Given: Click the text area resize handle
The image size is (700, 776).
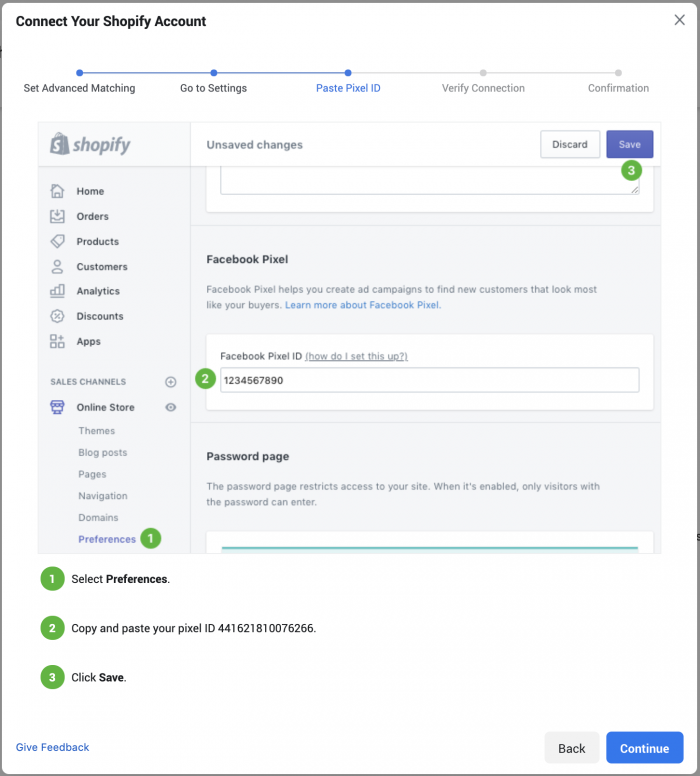Looking at the screenshot, I should (635, 190).
